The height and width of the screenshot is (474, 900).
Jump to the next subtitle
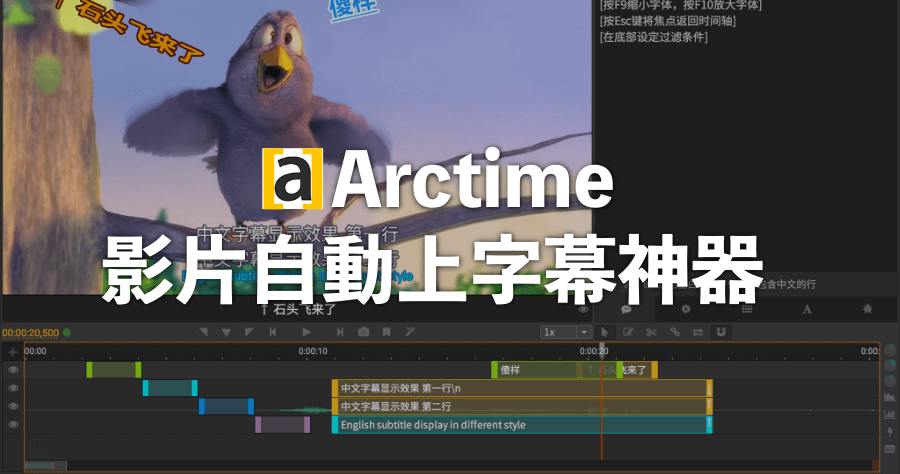tap(340, 332)
